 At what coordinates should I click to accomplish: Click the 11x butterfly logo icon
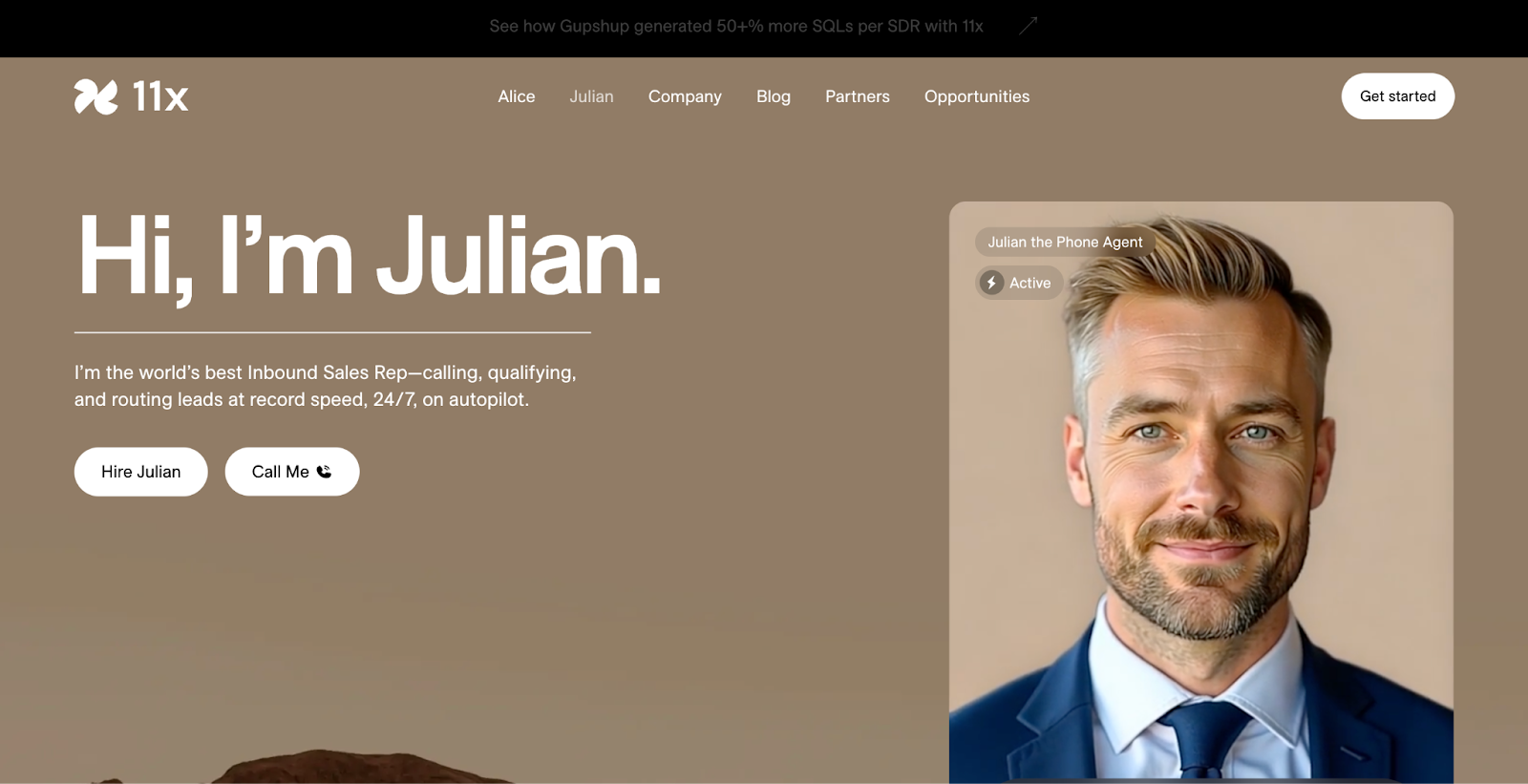(95, 96)
